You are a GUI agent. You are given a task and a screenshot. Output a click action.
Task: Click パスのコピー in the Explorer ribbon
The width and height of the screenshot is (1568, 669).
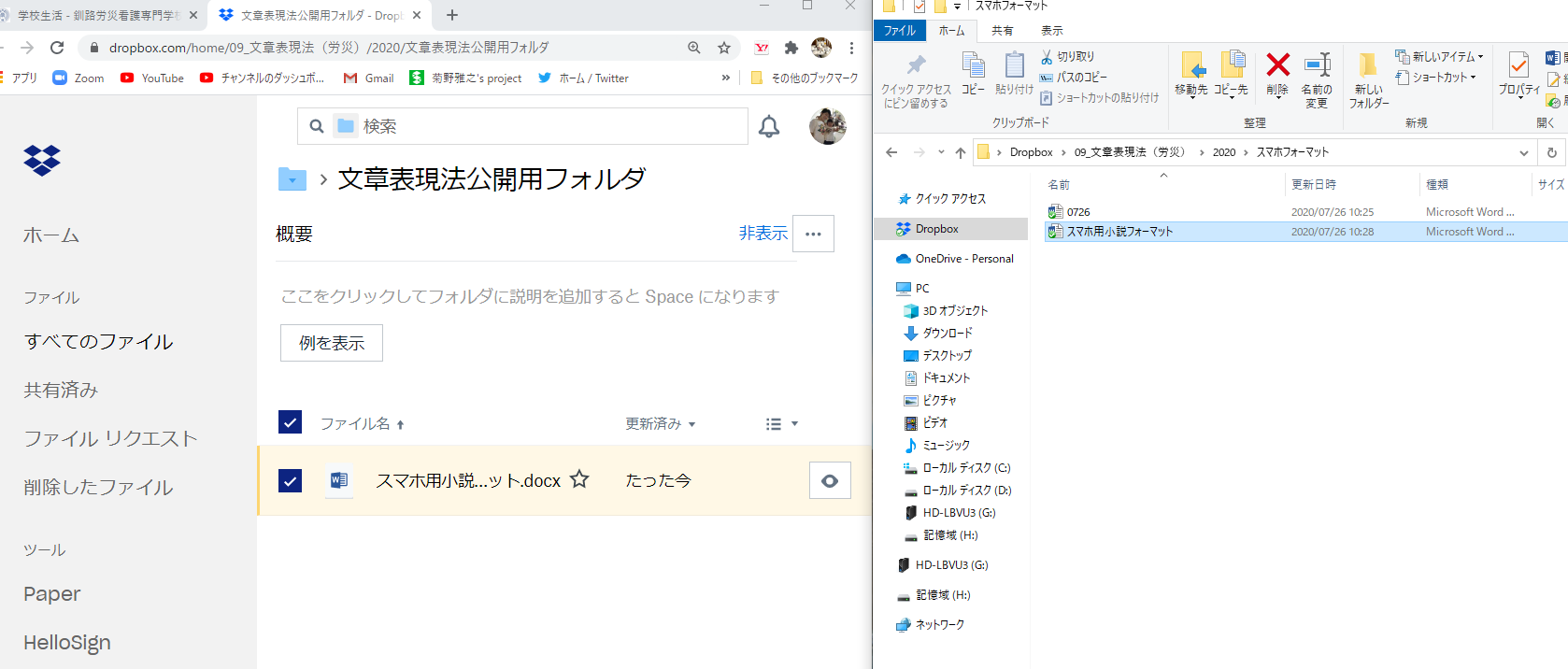[x=1074, y=78]
